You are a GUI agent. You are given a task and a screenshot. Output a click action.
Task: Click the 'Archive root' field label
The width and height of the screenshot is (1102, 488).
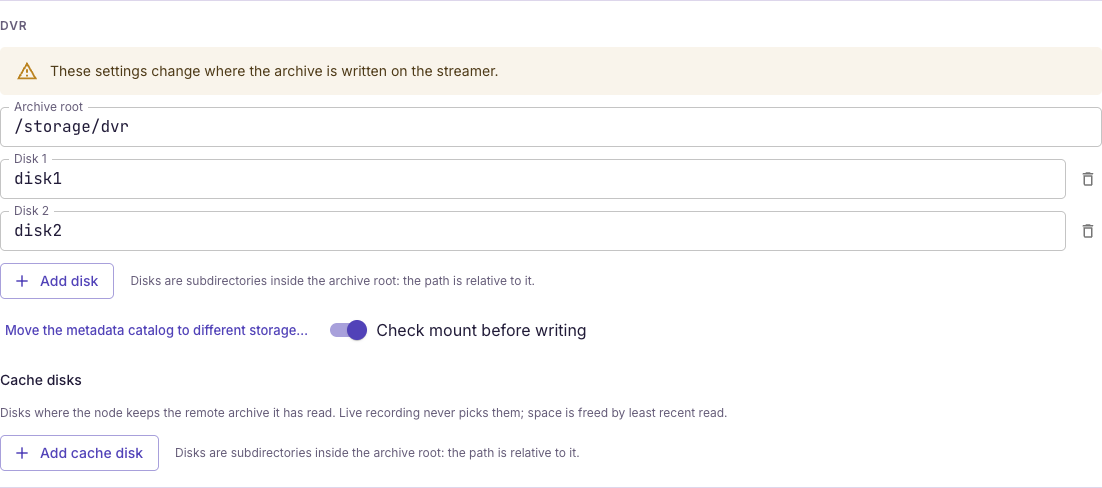48,107
